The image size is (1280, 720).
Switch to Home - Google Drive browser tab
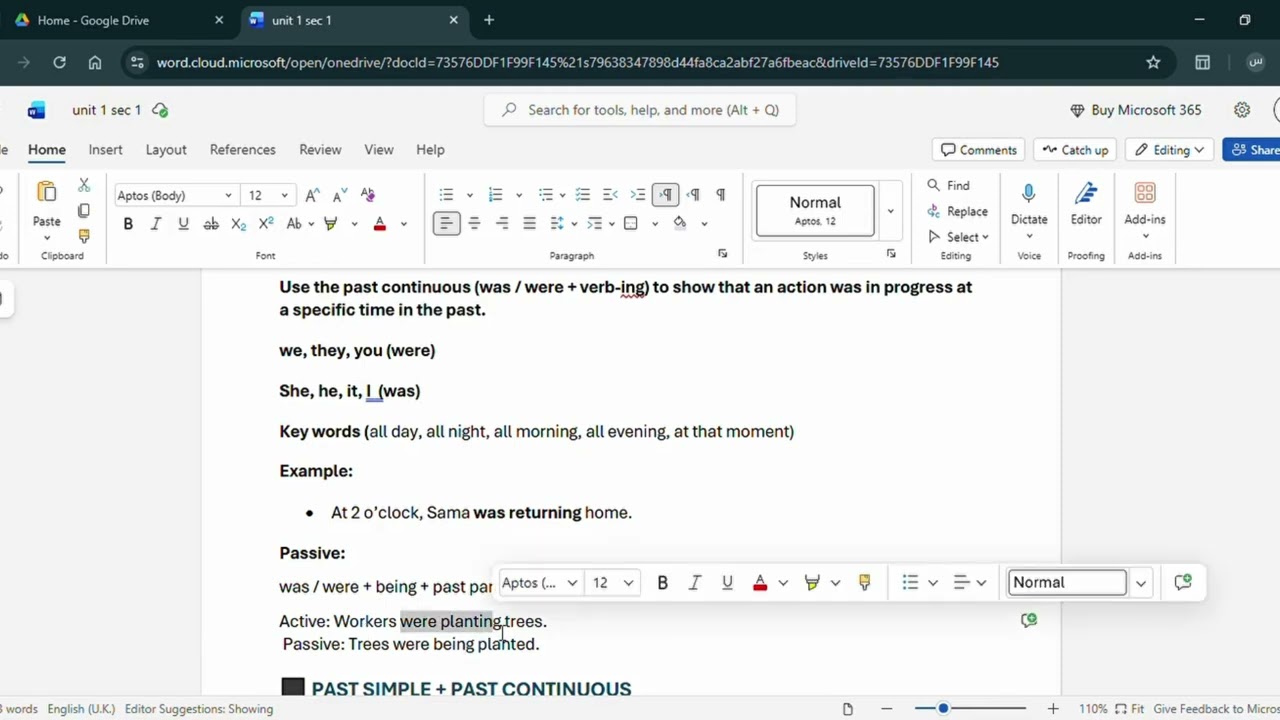tap(118, 20)
